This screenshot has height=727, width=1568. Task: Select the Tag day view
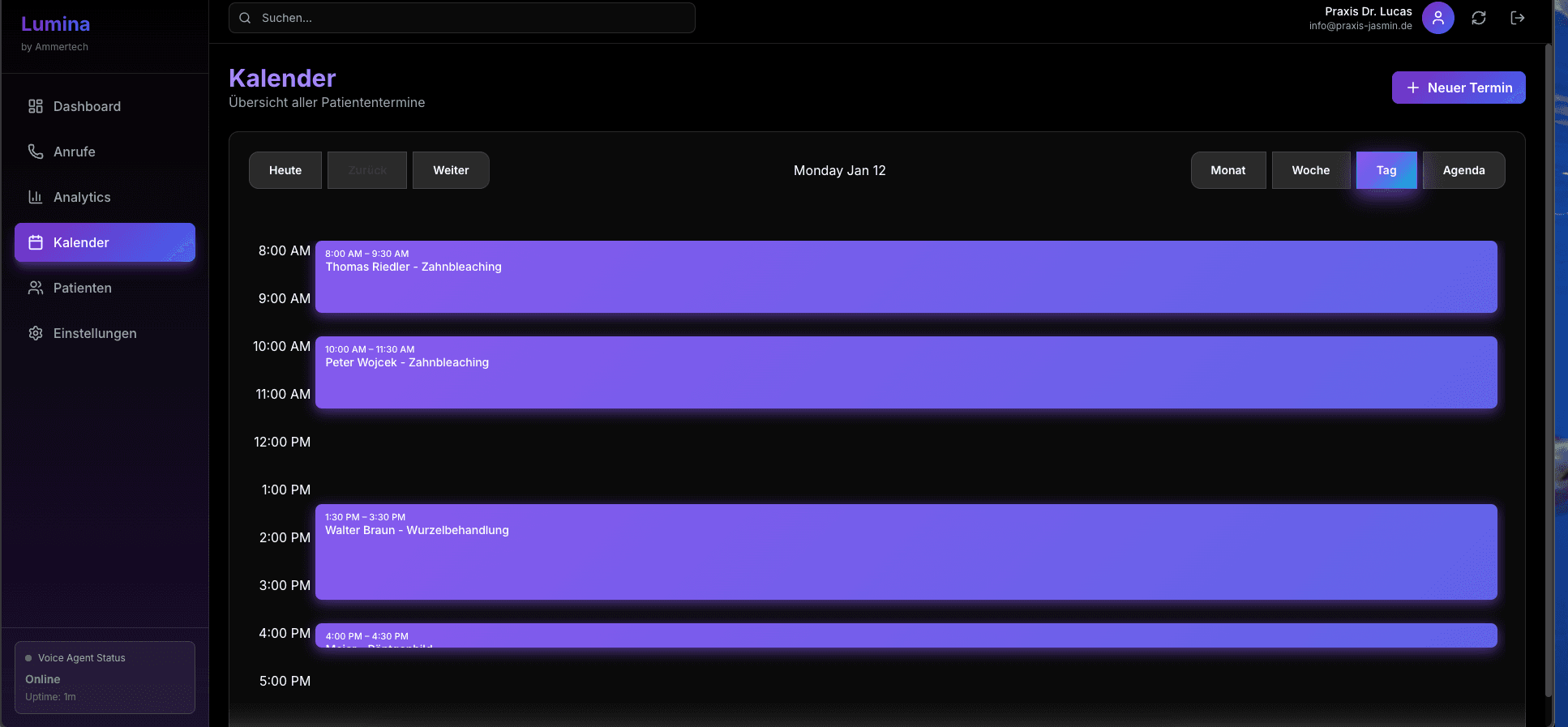1386,170
